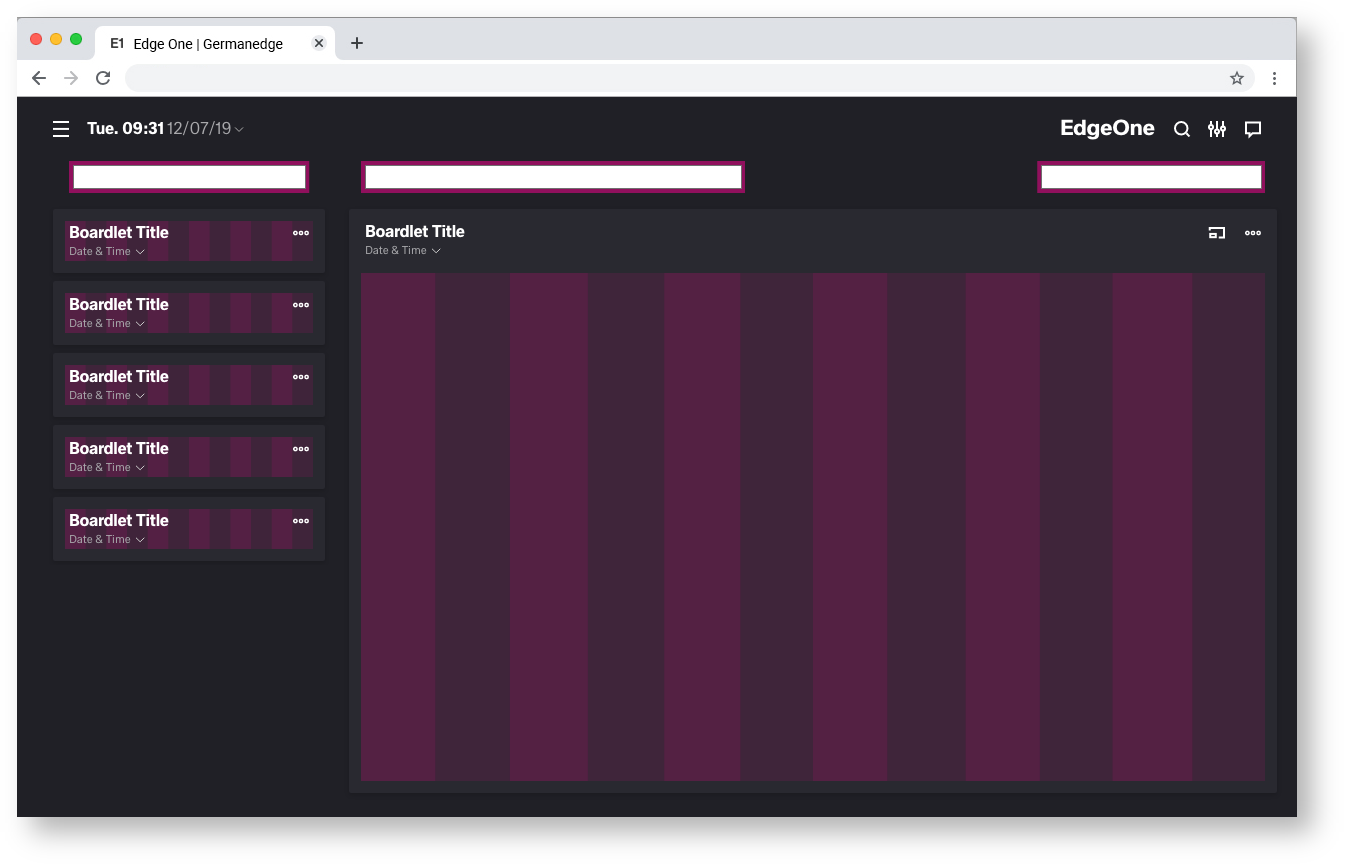
Task: Open the settings sliders icon
Action: 1216,129
